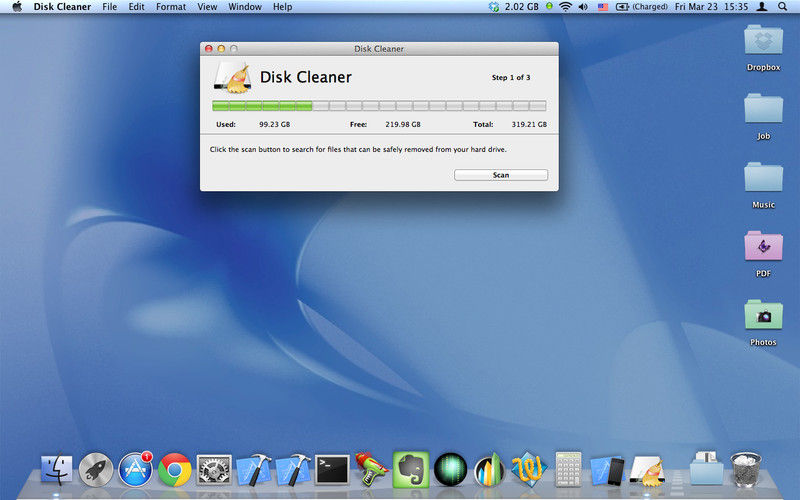Open the Window menu
This screenshot has width=800, height=500.
245,7
